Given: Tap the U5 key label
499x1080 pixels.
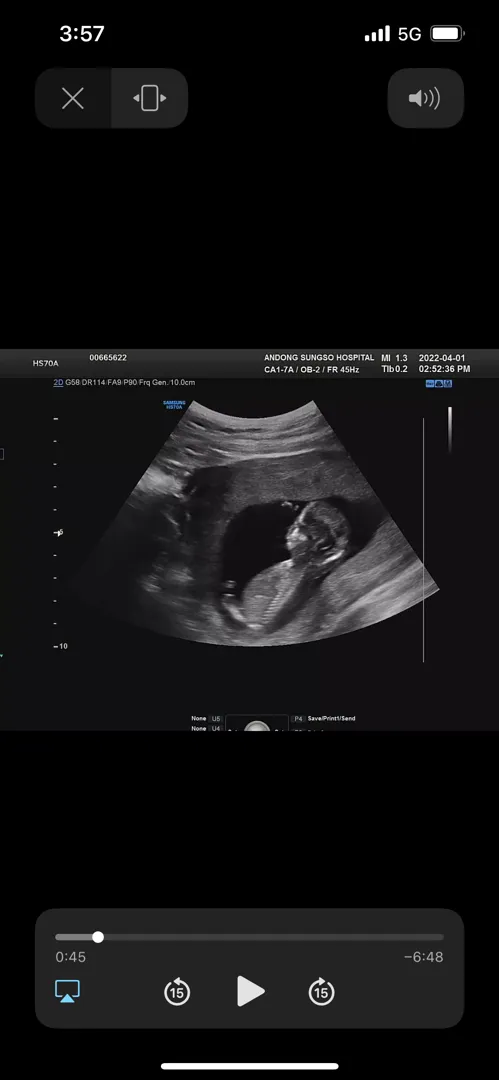Looking at the screenshot, I should (216, 718).
